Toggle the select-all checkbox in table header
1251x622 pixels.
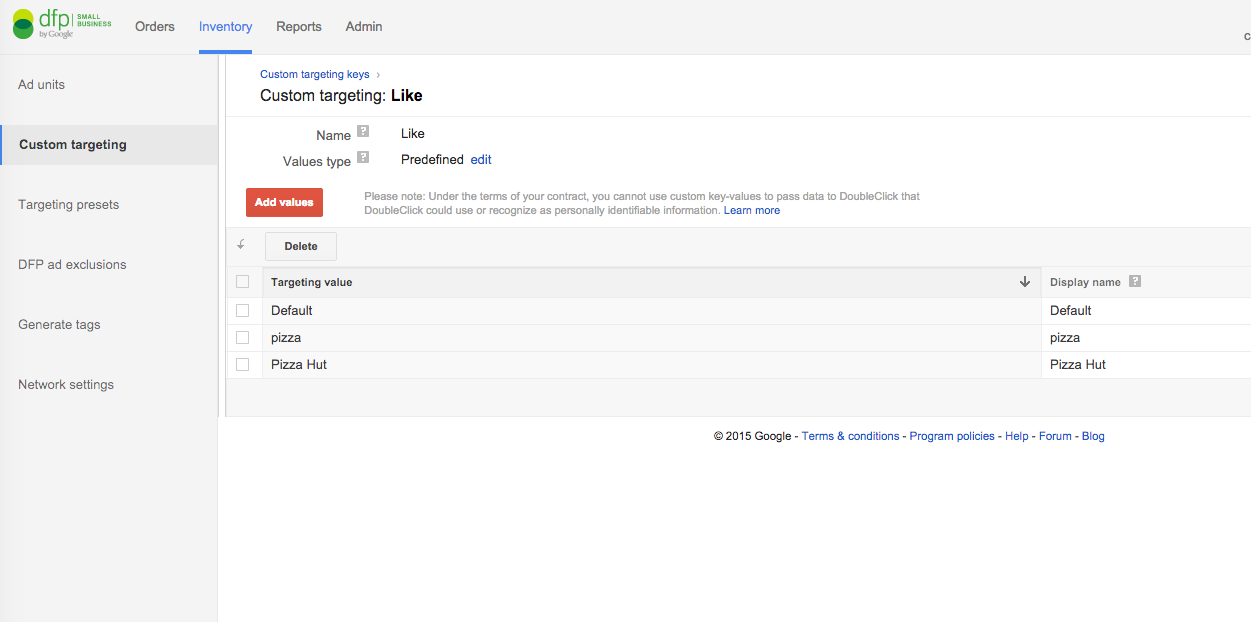pyautogui.click(x=242, y=282)
